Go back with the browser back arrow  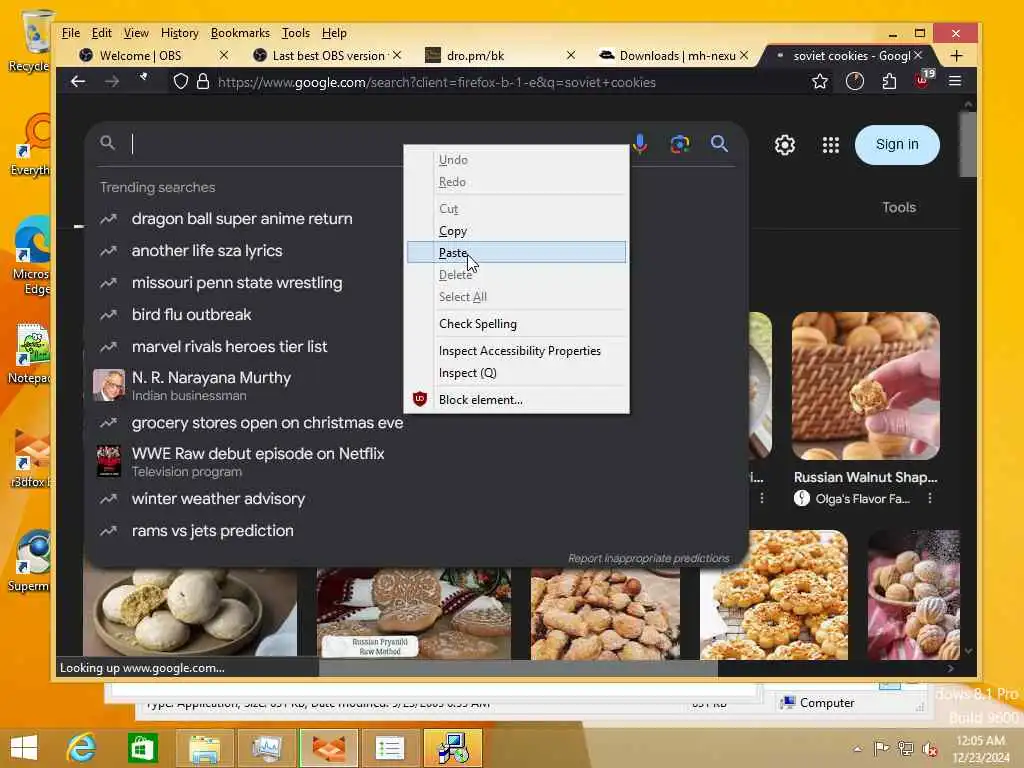tap(78, 82)
